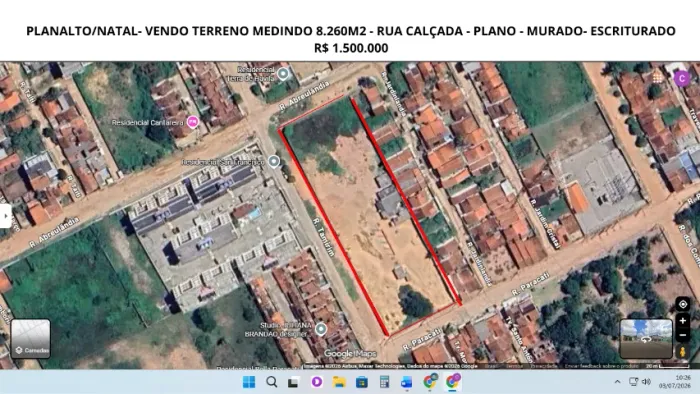Image resolution: width=700 pixels, height=394 pixels.
Task: Click the Google Maps logo
Action: click(x=350, y=354)
